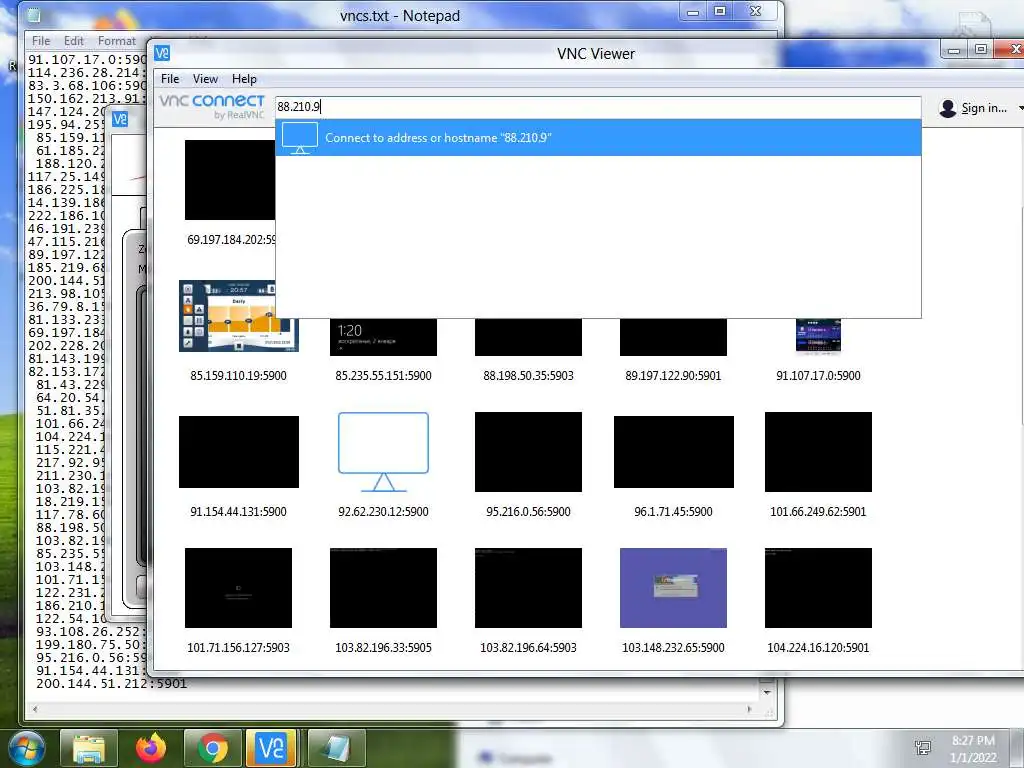Maximize the VNC Viewer window
Image resolution: width=1024 pixels, height=768 pixels.
click(980, 50)
